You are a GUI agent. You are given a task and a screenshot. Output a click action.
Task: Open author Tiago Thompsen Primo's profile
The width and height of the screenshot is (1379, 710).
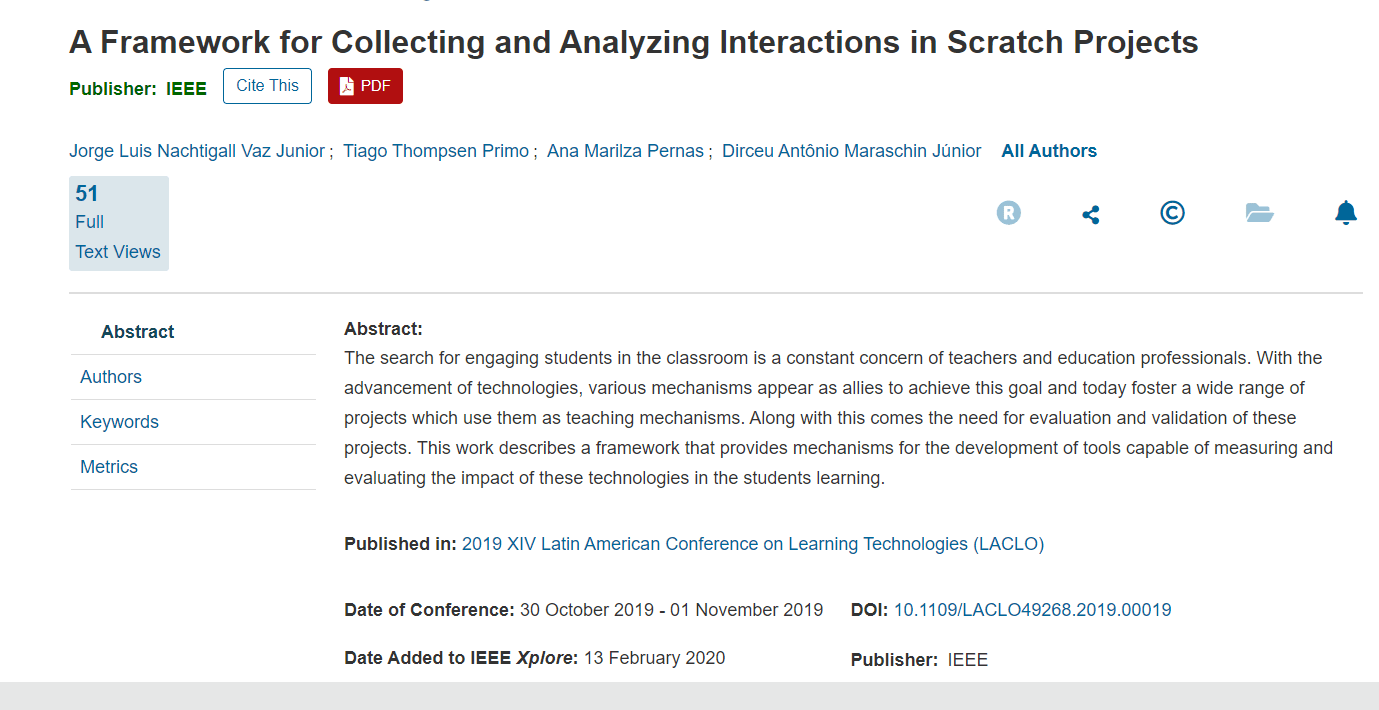(x=436, y=151)
